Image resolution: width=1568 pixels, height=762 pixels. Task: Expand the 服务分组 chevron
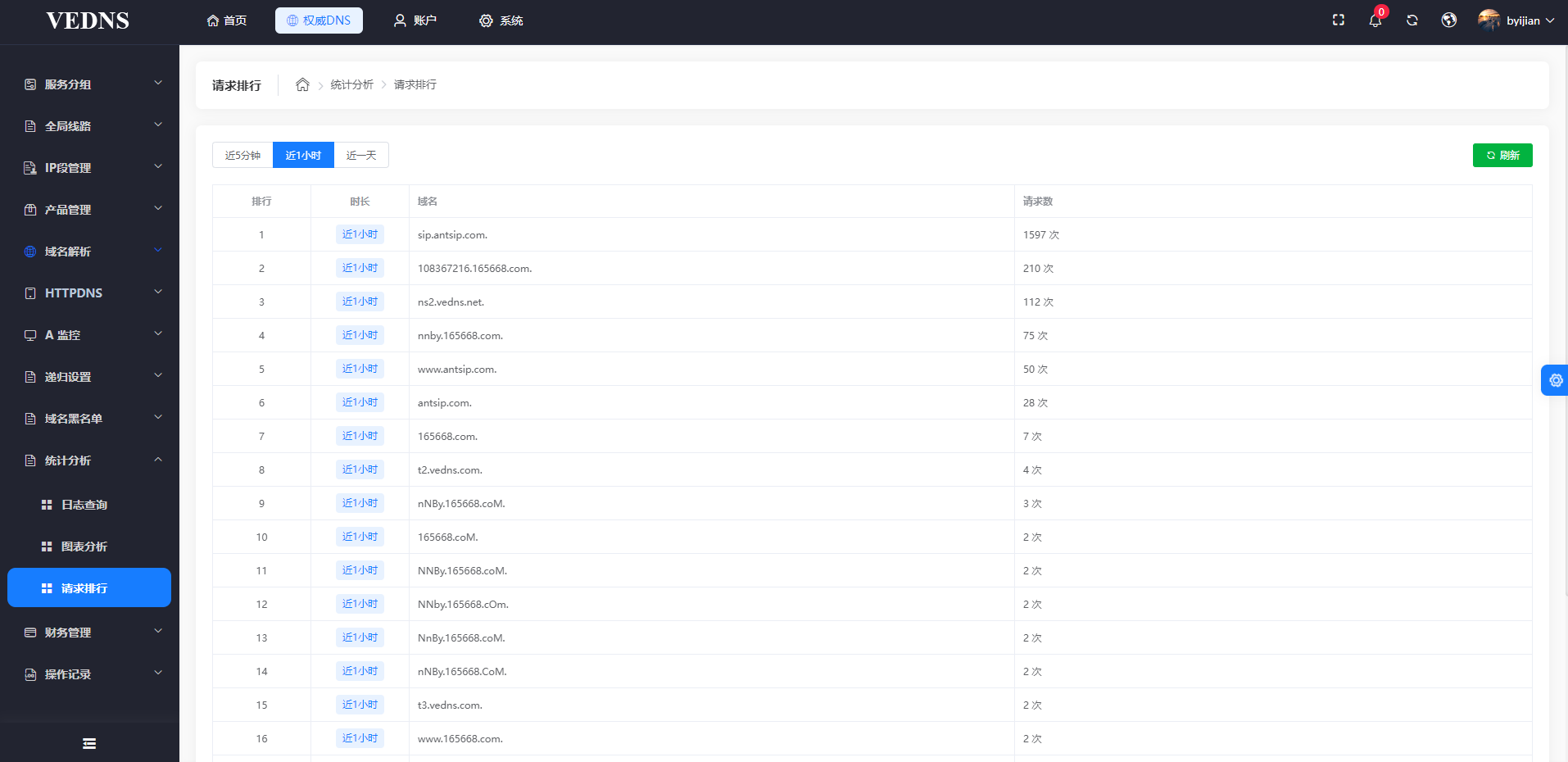pyautogui.click(x=158, y=83)
